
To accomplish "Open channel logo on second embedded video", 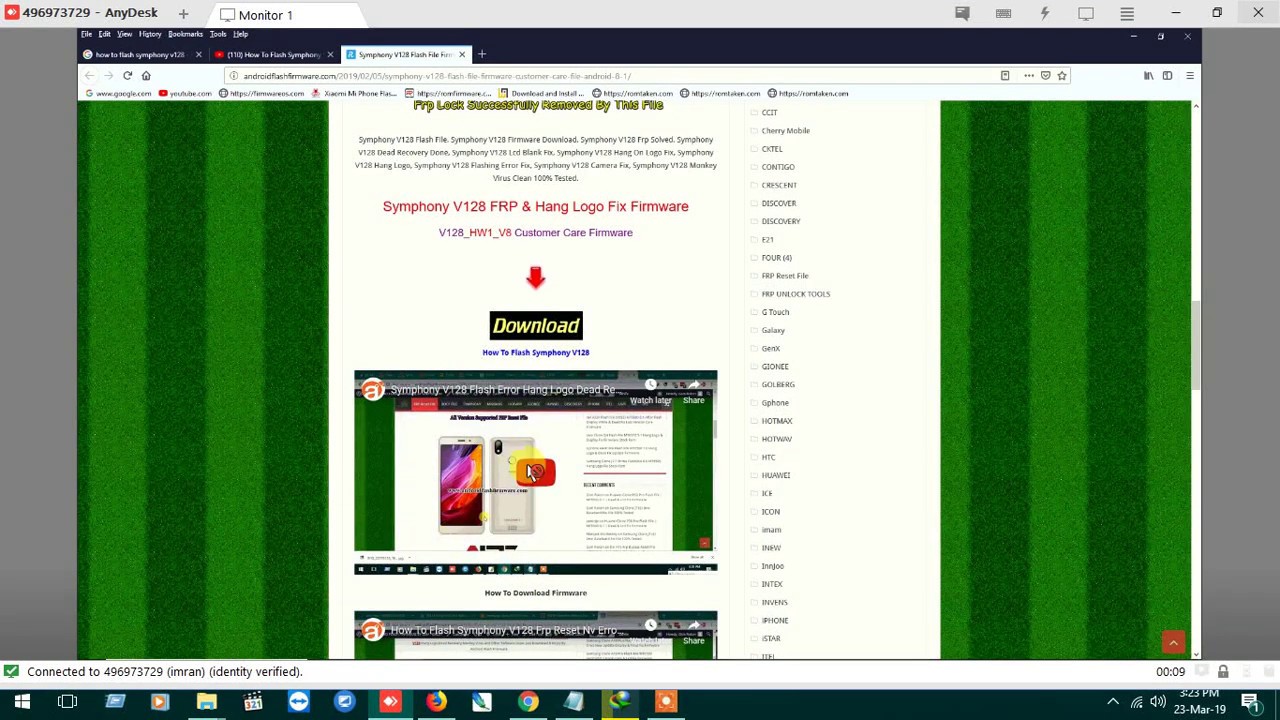I will 372,630.
